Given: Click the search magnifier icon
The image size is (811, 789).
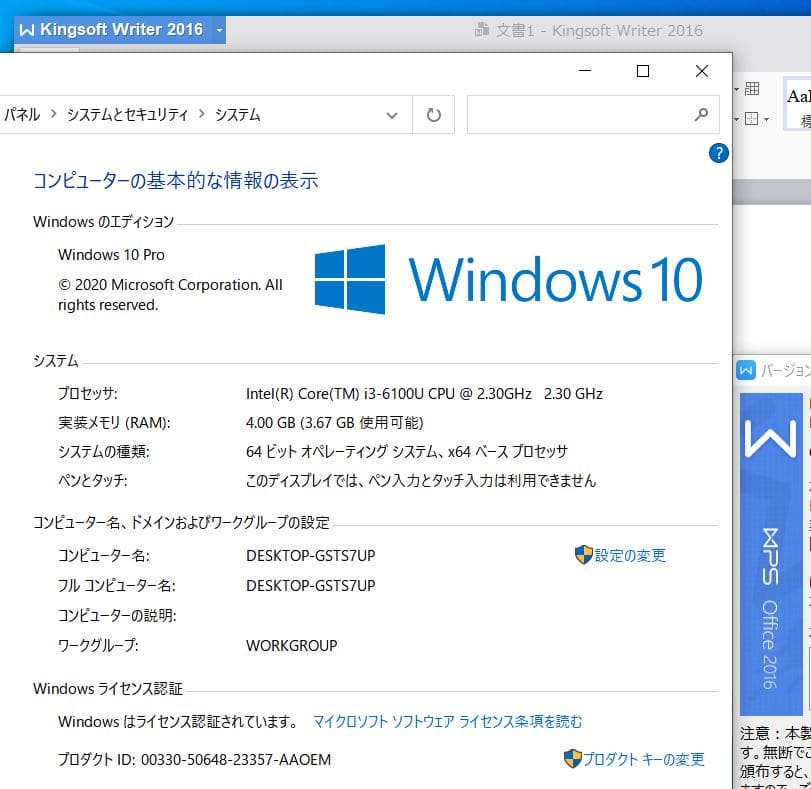Looking at the screenshot, I should (701, 114).
